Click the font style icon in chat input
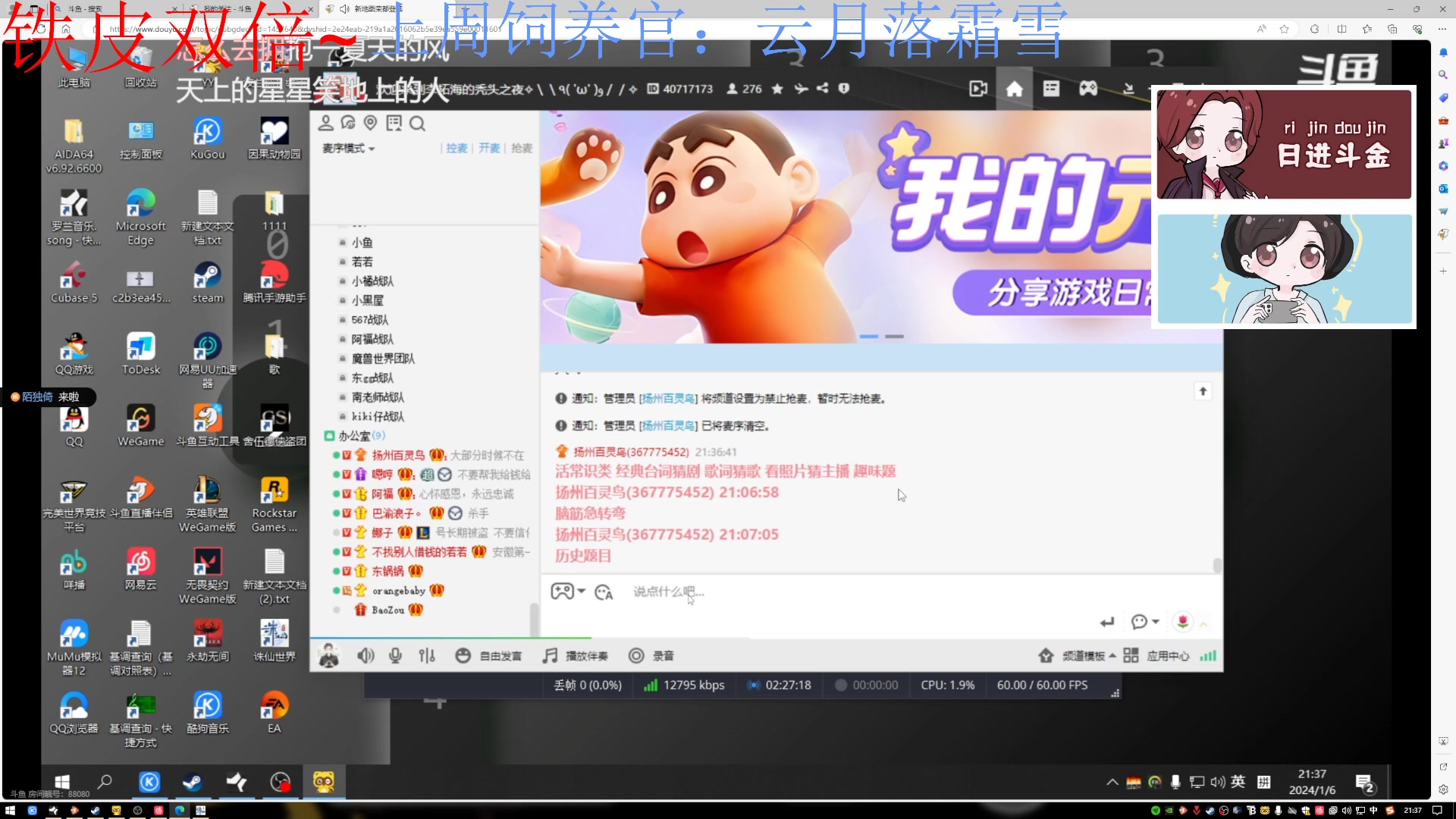Viewport: 1456px width, 819px height. click(x=604, y=592)
